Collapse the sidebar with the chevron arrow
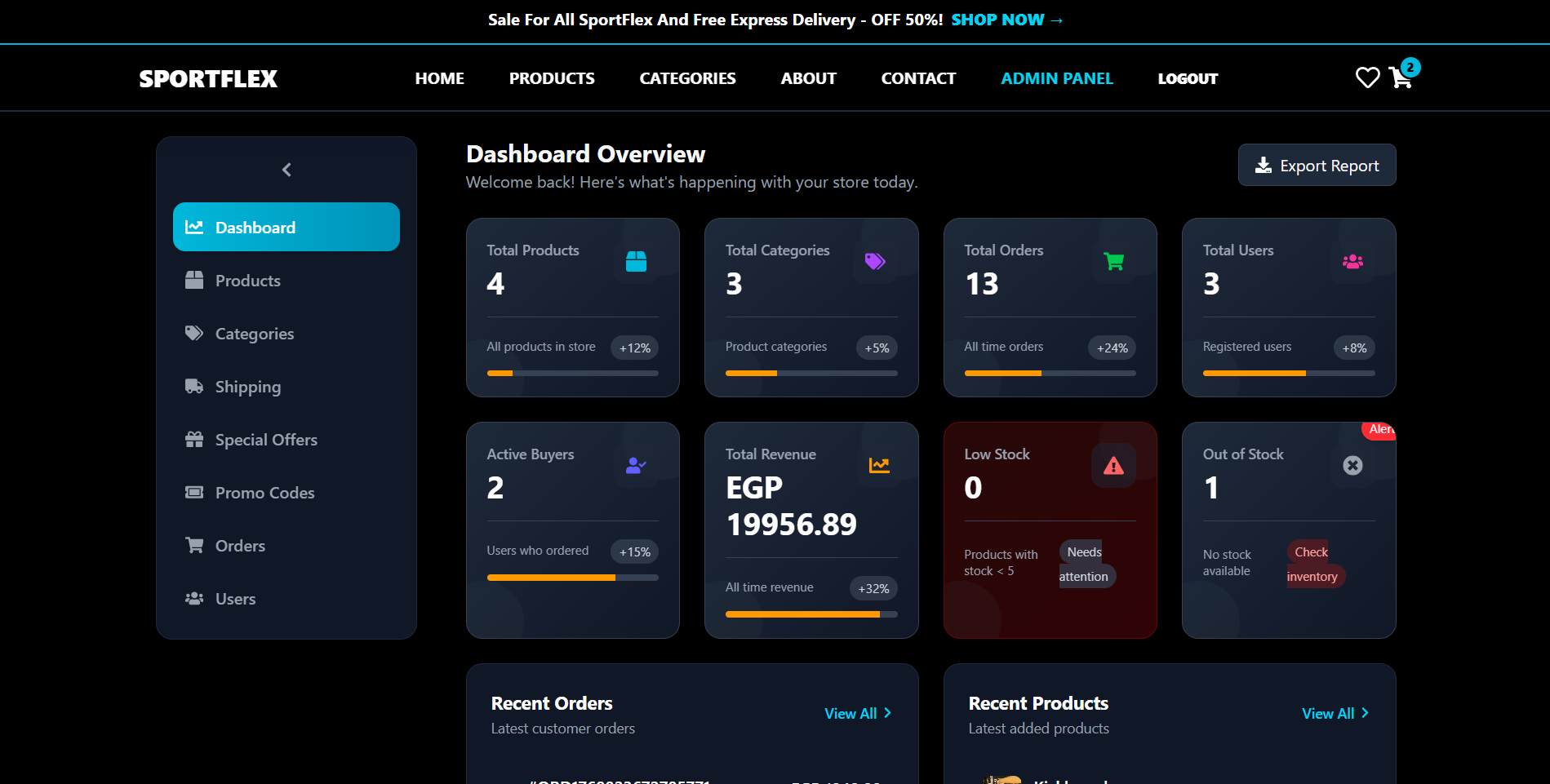This screenshot has width=1550, height=784. point(286,170)
